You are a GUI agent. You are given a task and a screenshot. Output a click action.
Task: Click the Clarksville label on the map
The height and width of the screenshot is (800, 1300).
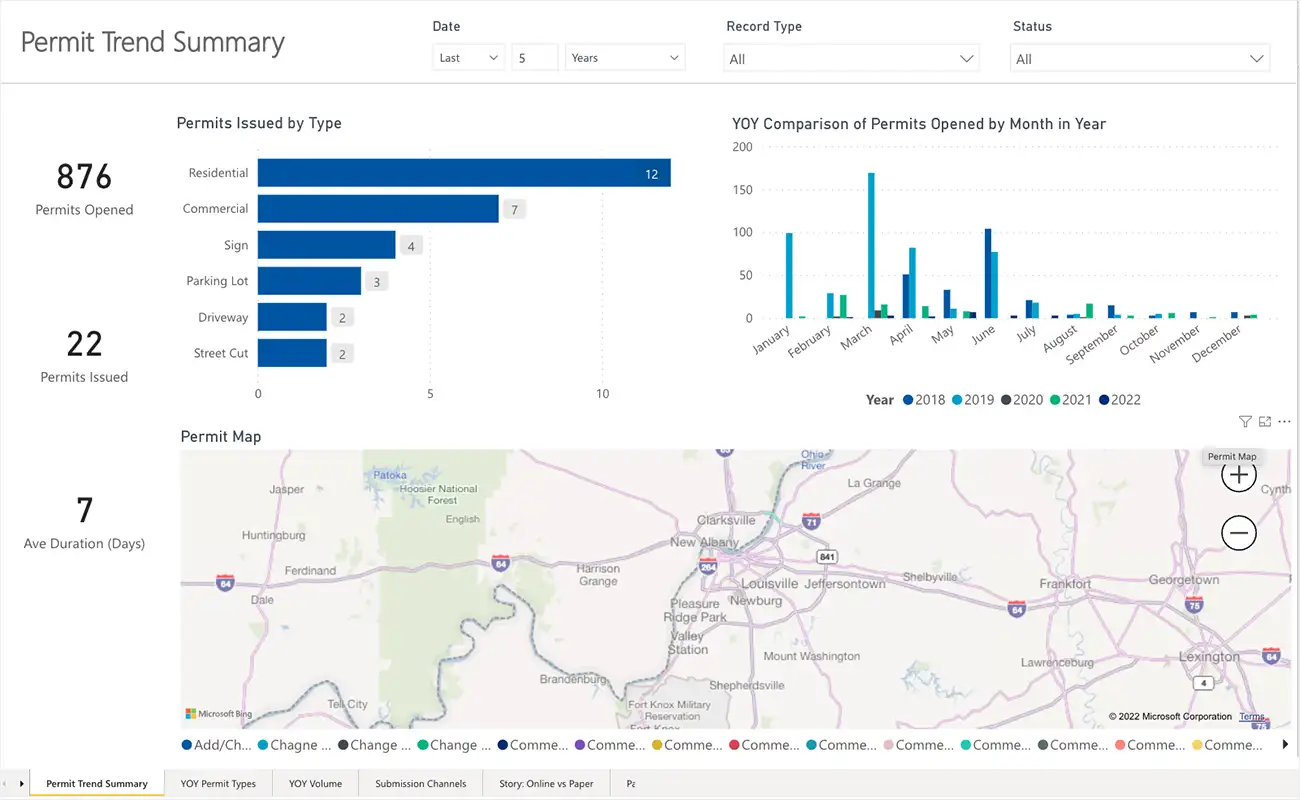pos(726,520)
